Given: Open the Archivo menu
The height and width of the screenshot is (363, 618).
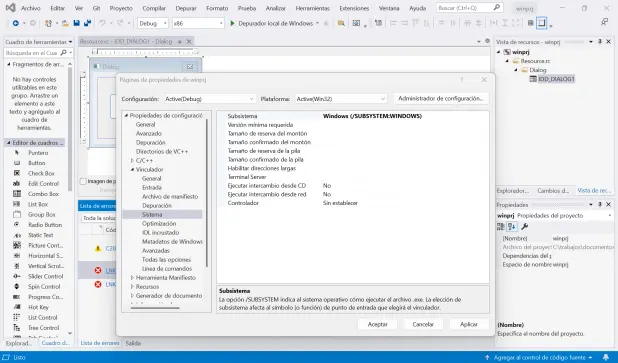Looking at the screenshot, I should tap(30, 8).
